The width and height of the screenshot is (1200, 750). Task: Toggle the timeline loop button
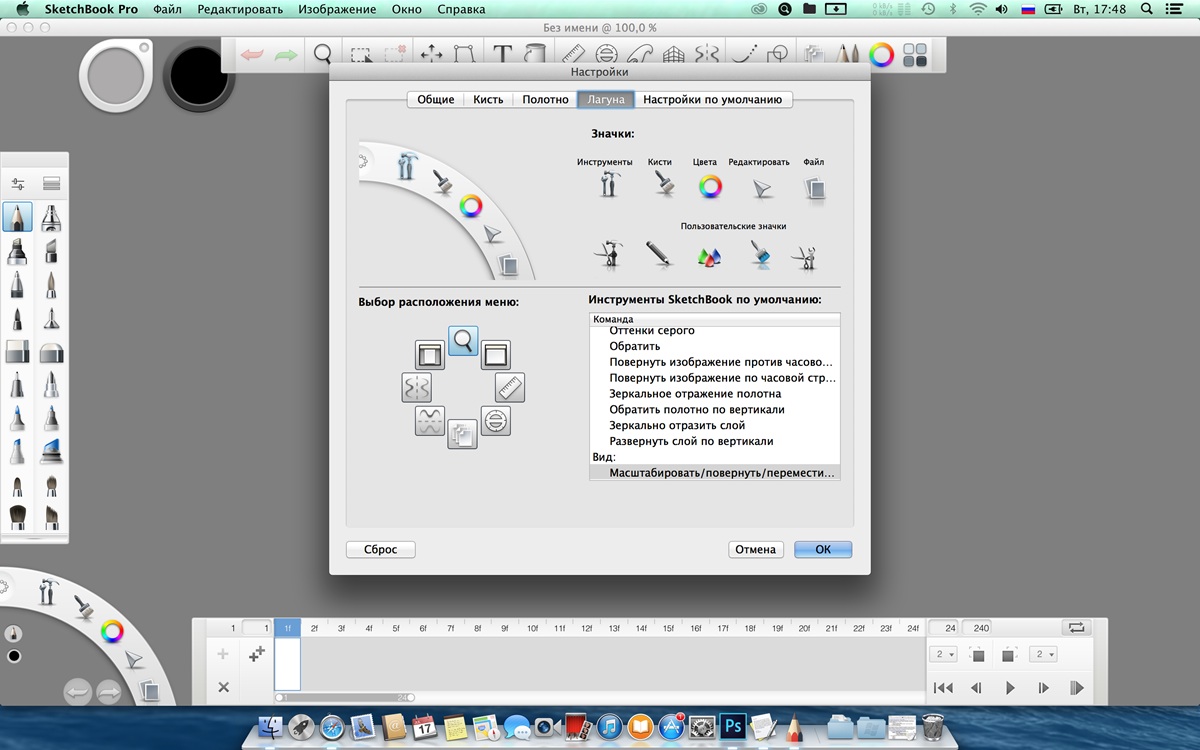click(x=1076, y=627)
